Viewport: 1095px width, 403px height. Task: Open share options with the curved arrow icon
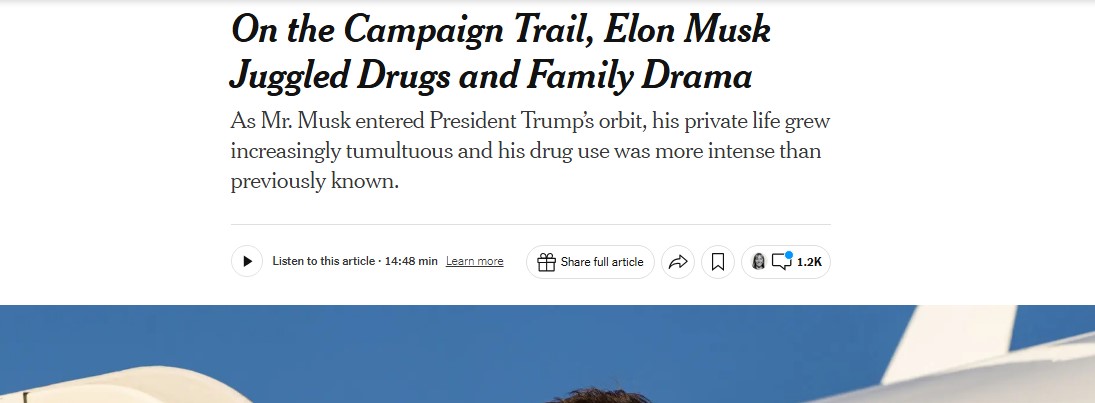coord(678,262)
